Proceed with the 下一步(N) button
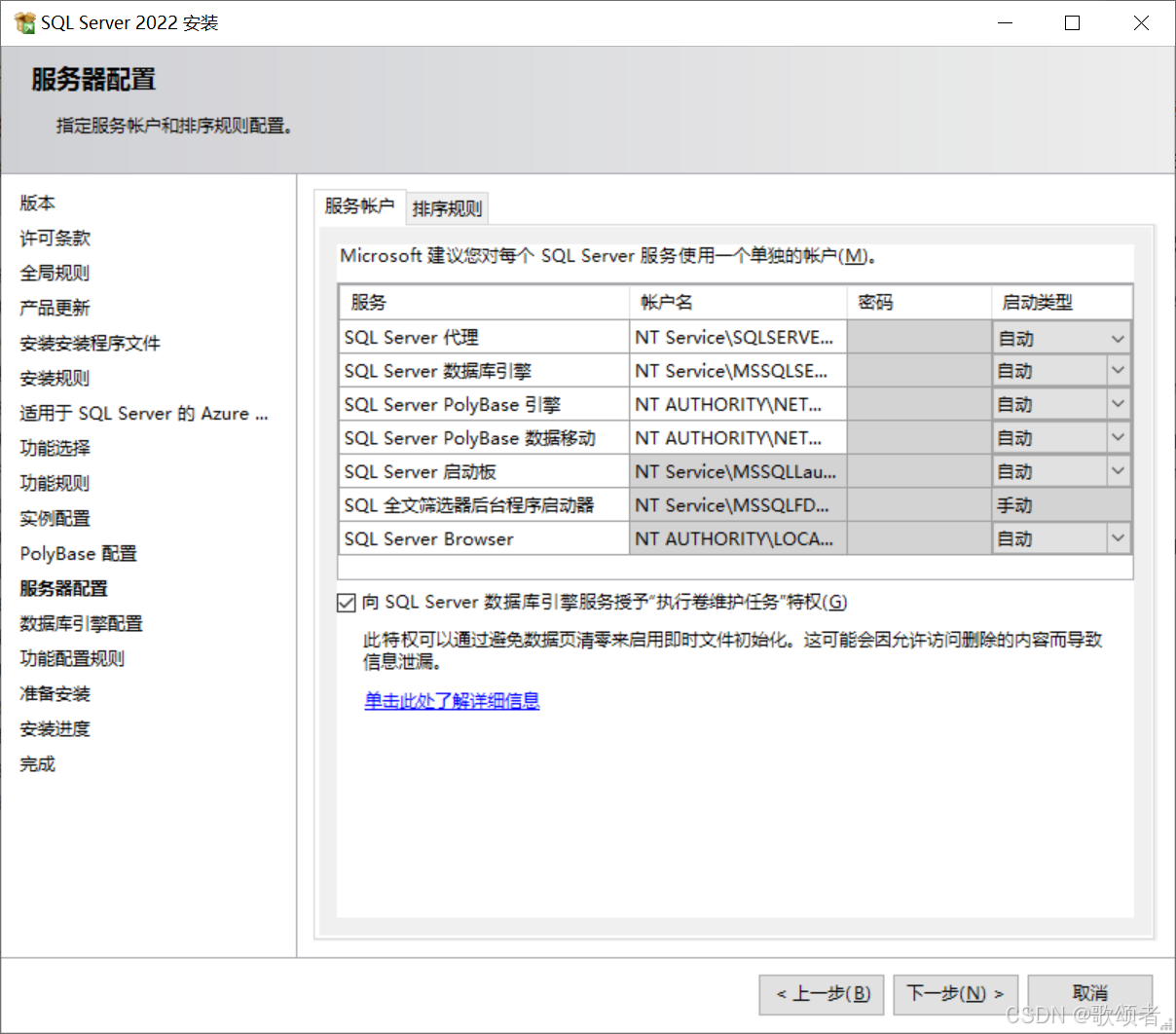 (x=955, y=994)
